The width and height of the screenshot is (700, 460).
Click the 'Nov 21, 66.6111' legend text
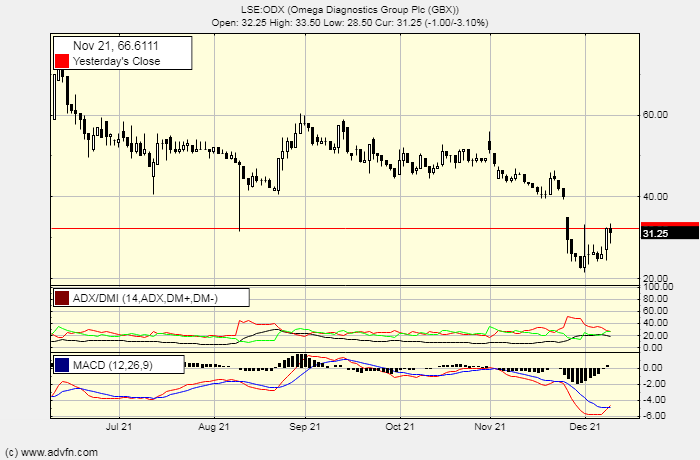[116, 46]
